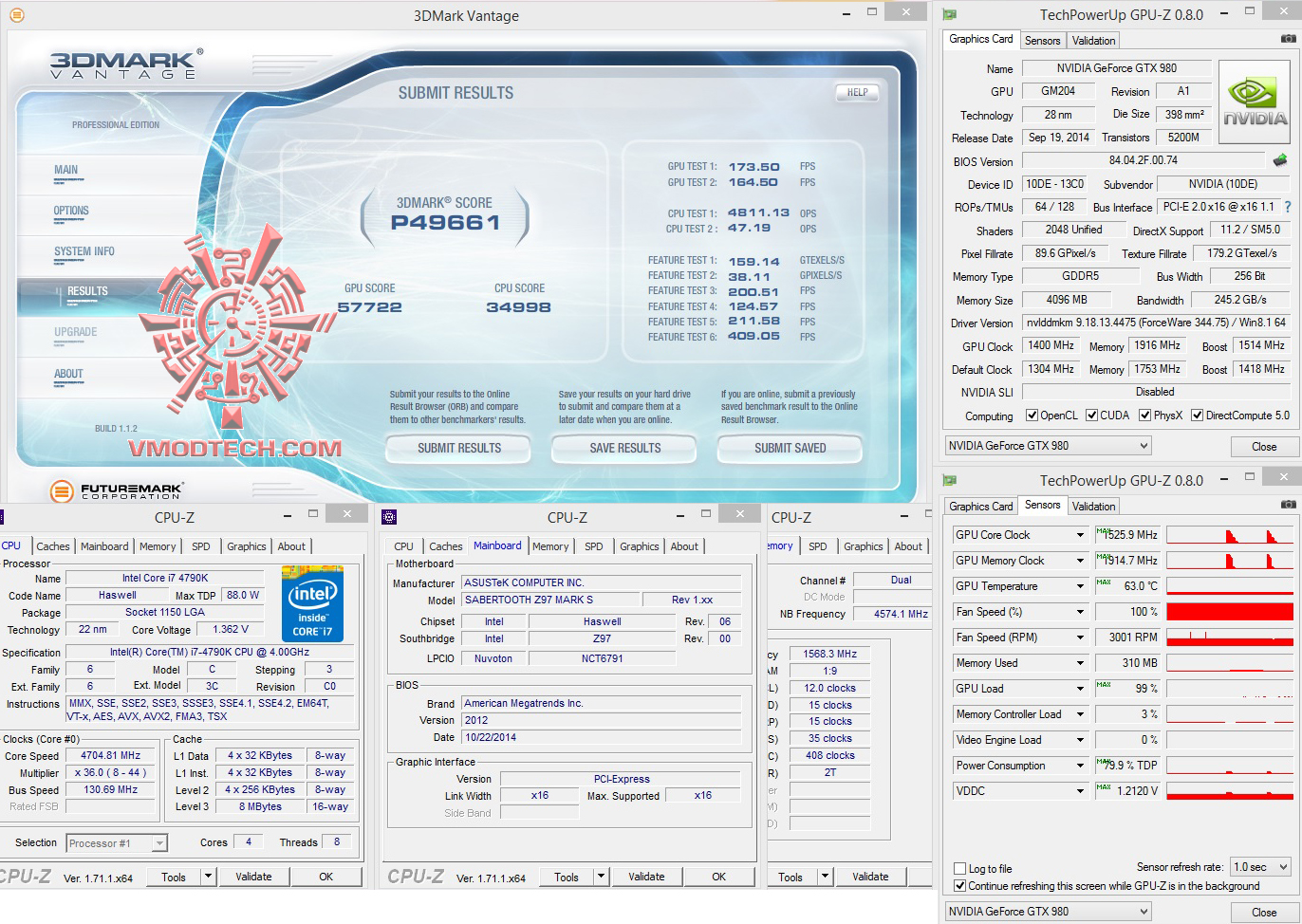This screenshot has width=1302, height=924.
Task: Open the OPTIONS section in 3DMark Vantage
Action: 71,211
